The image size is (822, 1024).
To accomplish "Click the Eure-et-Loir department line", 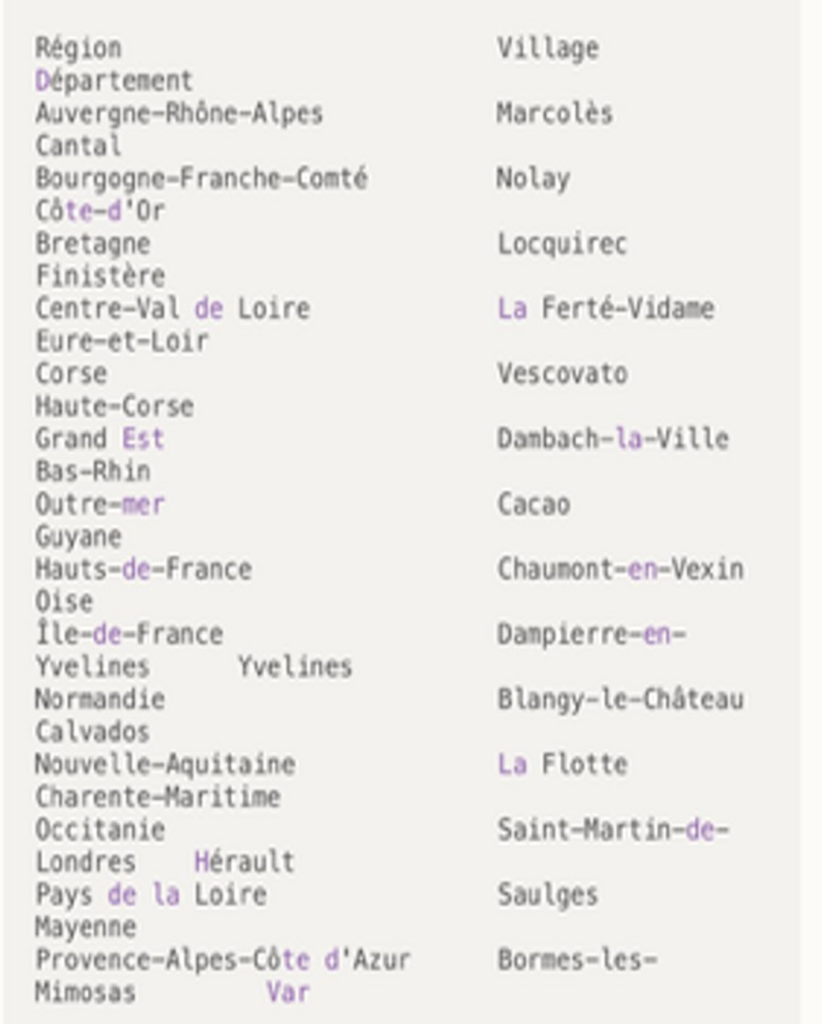I will [122, 341].
